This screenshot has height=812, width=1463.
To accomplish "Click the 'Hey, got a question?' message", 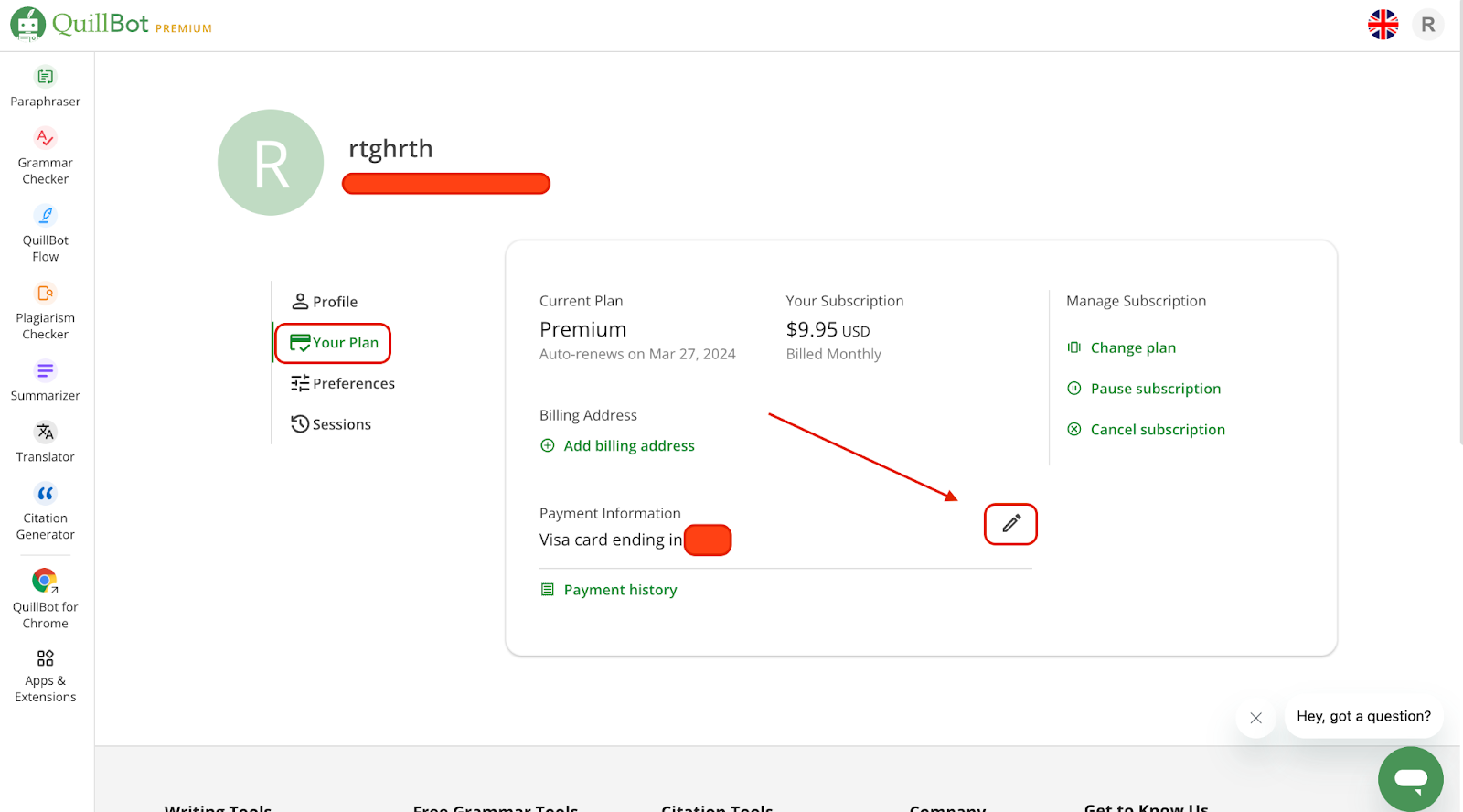I will [x=1363, y=717].
